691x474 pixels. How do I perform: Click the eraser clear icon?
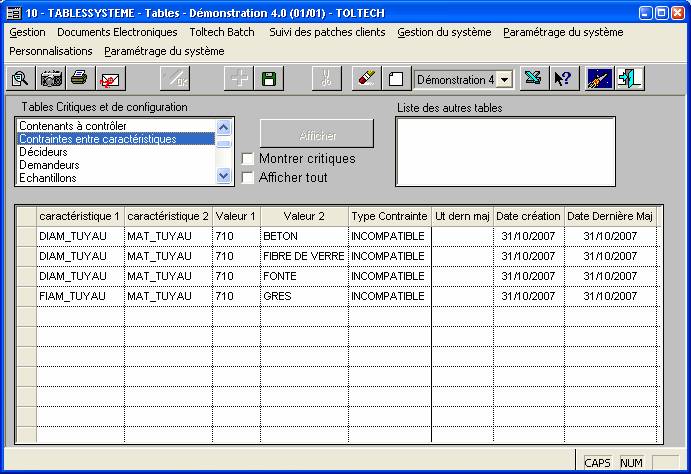(367, 79)
